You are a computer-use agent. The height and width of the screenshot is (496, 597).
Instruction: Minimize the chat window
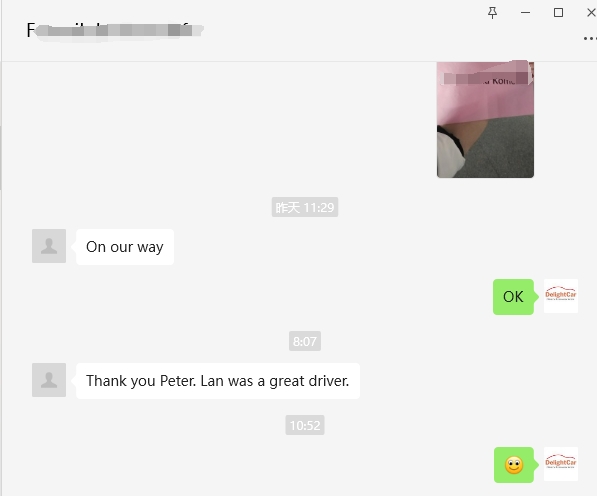coord(525,13)
